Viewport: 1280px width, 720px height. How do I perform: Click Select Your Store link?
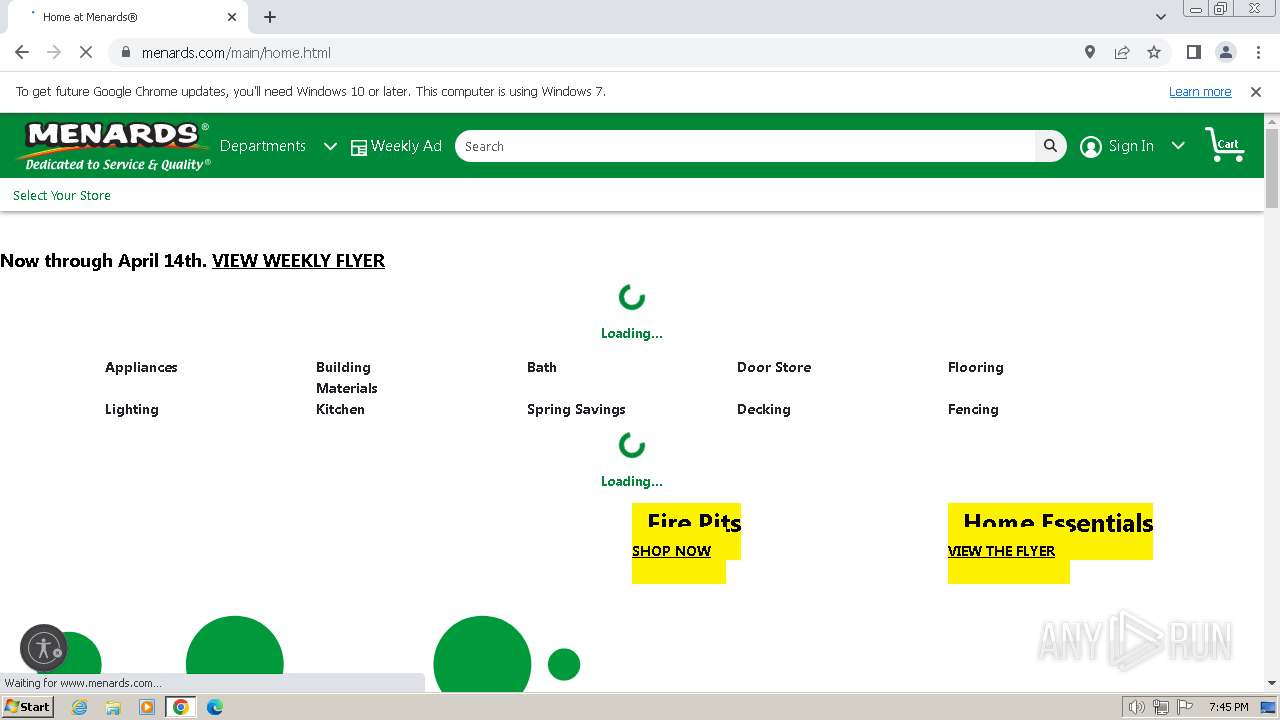pyautogui.click(x=62, y=195)
